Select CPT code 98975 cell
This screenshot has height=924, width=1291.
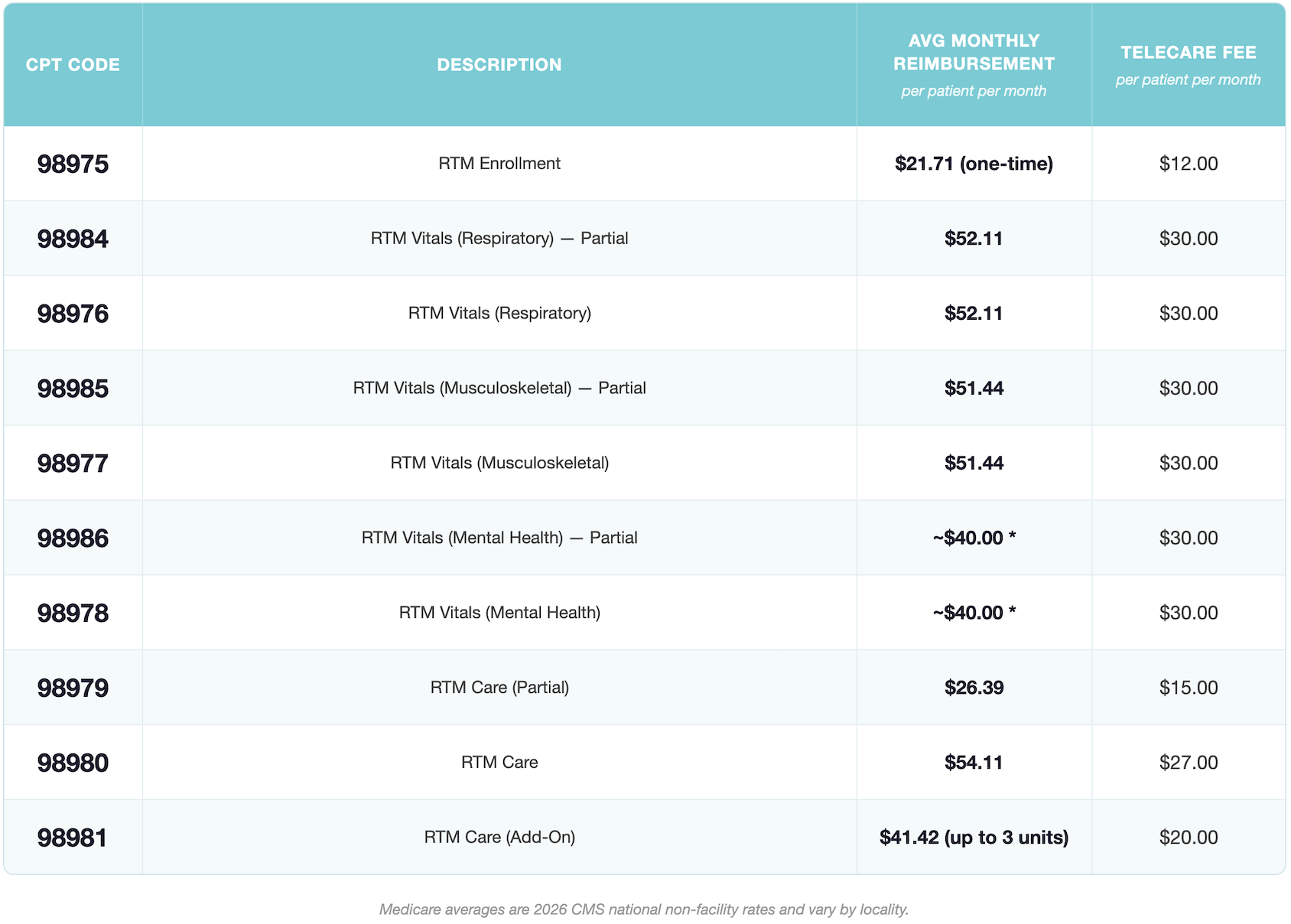[x=73, y=164]
